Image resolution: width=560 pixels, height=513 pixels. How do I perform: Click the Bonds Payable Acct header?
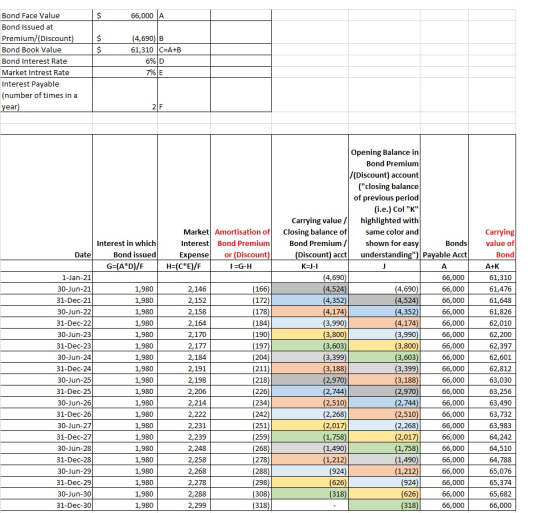click(x=444, y=197)
